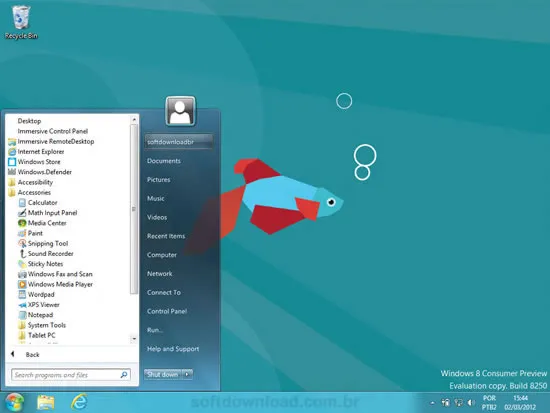
Task: Launch Windows Fax and Scan
Action: click(55, 274)
